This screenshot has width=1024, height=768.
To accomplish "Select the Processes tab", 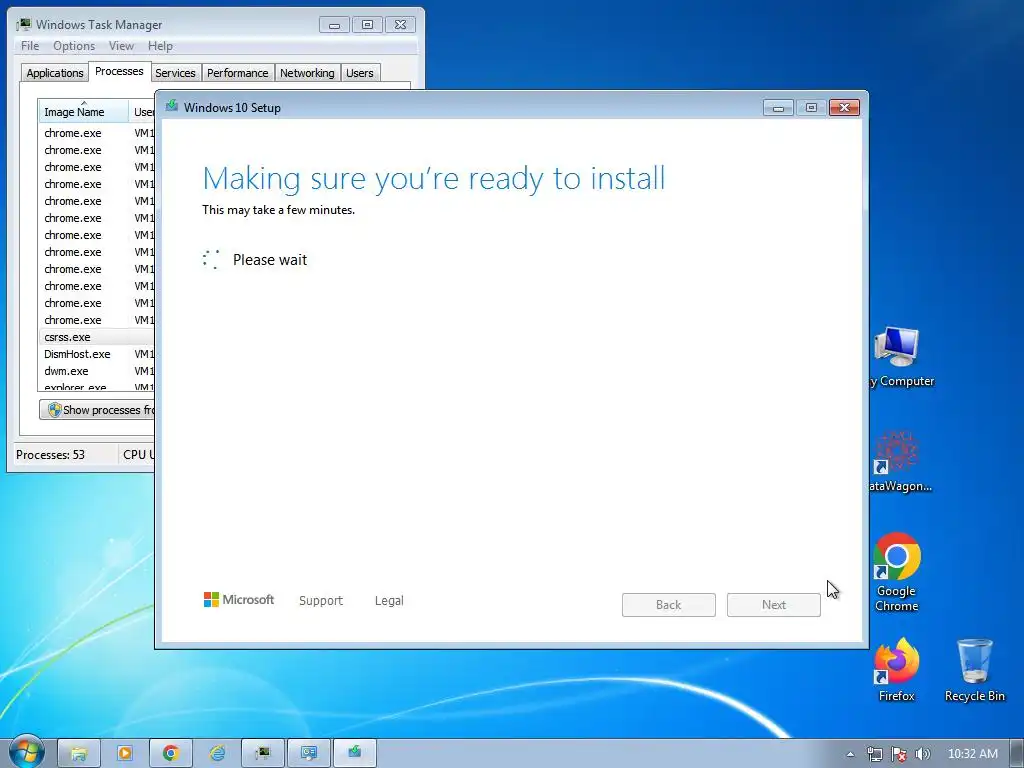I will click(x=119, y=71).
